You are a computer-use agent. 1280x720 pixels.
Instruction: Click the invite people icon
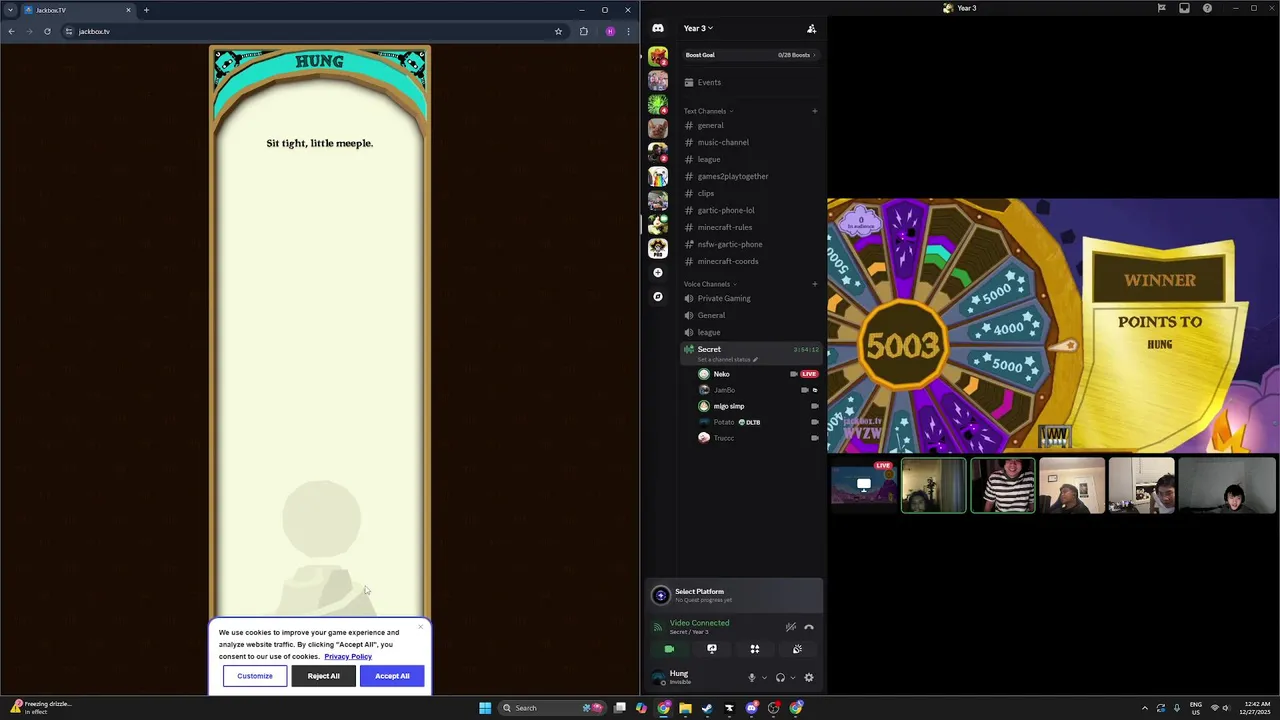pos(812,28)
